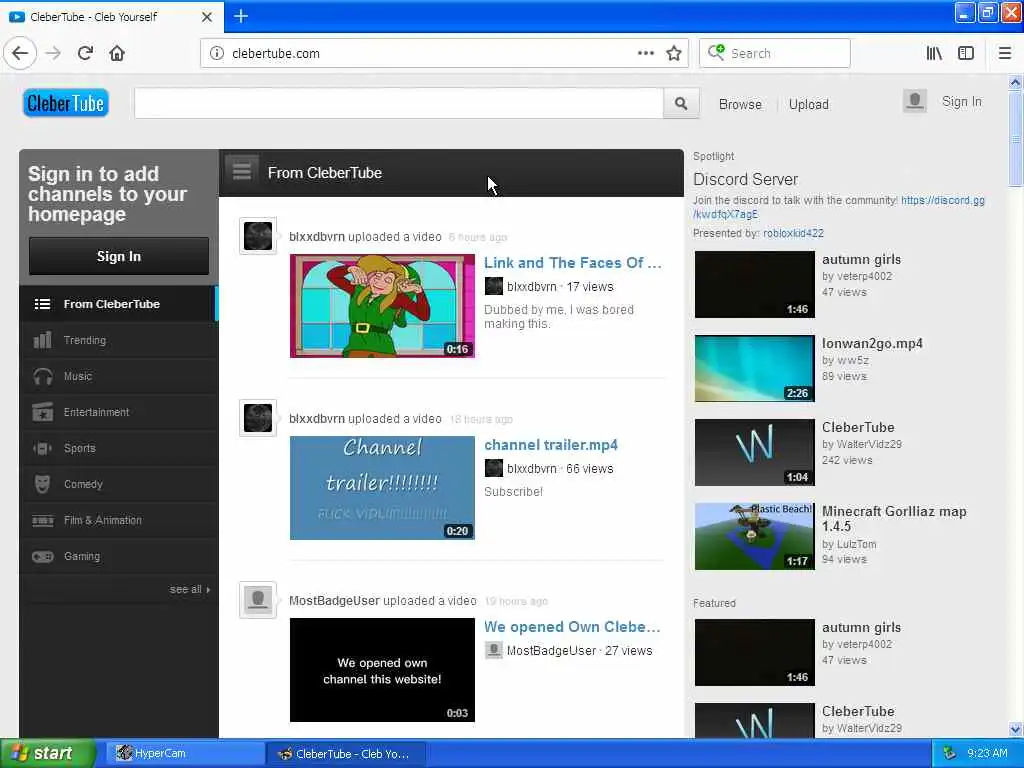Screen dimensions: 1024x768
Task: Click the system tray icon near clock
Action: [x=949, y=753]
